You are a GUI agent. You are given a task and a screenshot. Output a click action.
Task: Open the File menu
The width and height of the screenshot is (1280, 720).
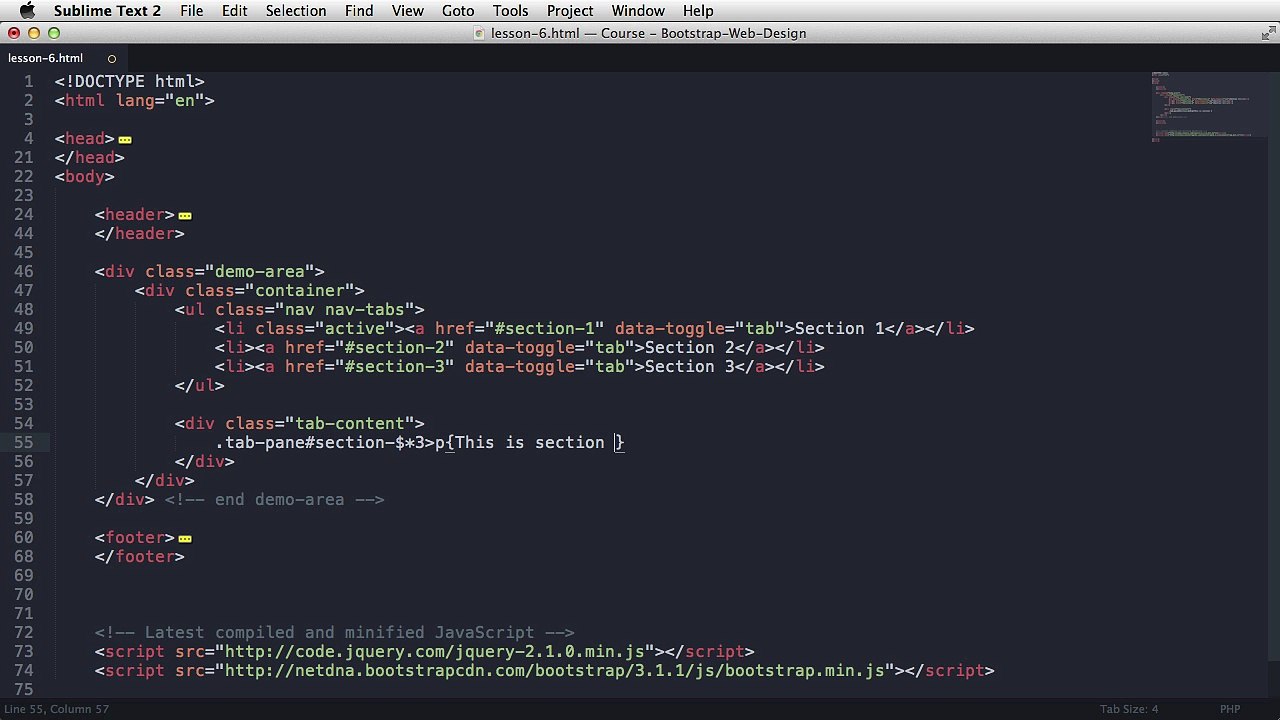point(191,11)
